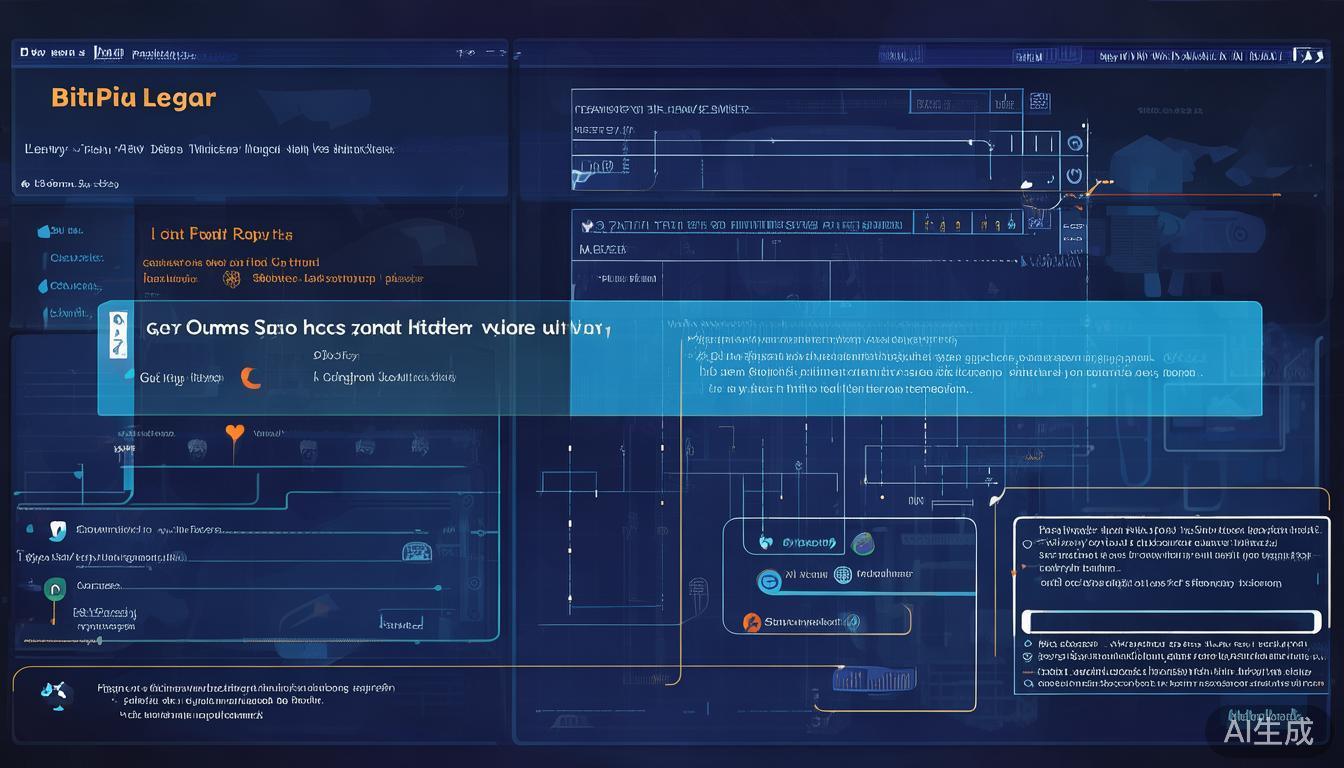
Task: Click the white shield icon in list
Action: point(58,530)
